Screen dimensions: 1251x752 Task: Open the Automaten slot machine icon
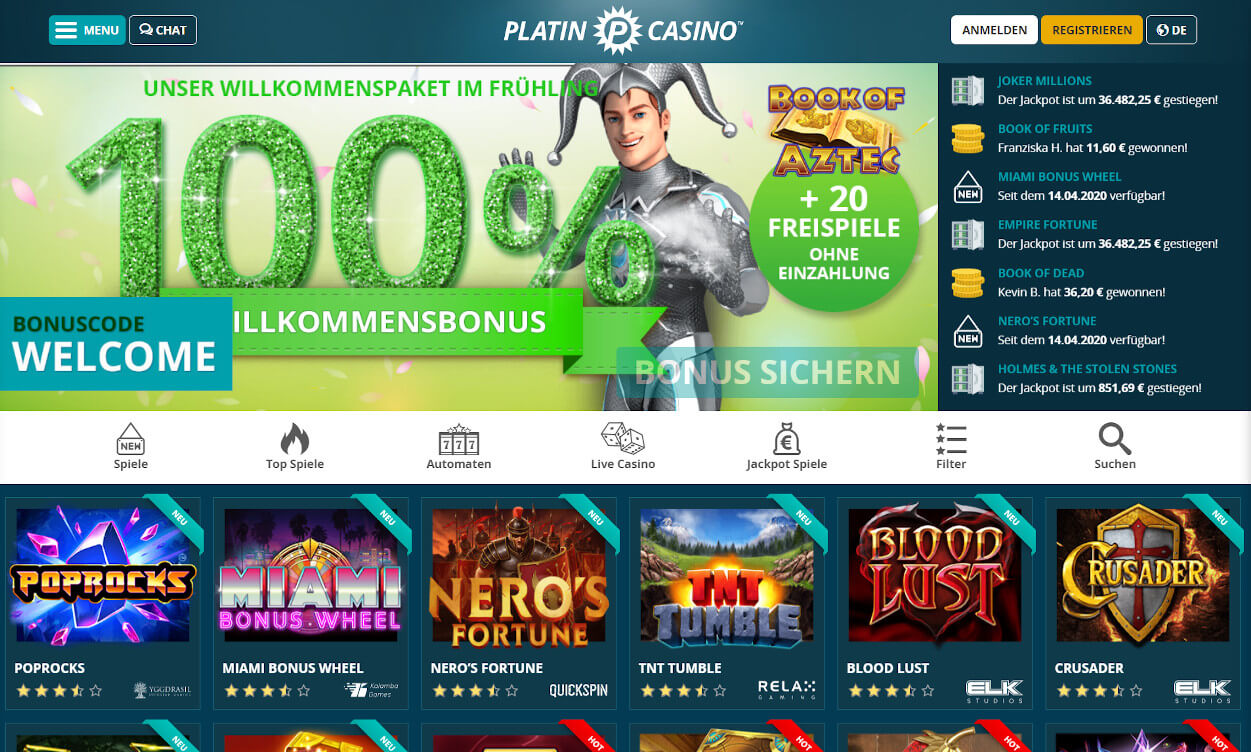point(459,440)
